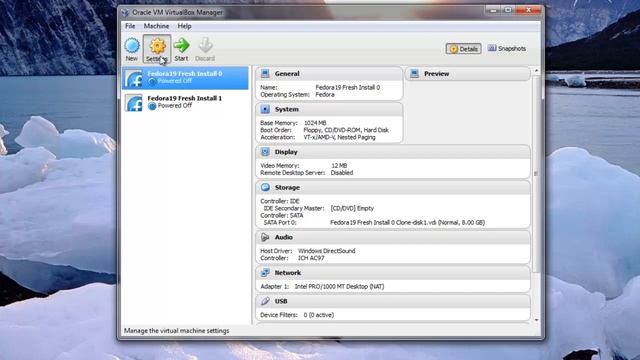Maximize the VirtualBox Manager window
Viewport: 640px width, 360px height.
point(507,10)
